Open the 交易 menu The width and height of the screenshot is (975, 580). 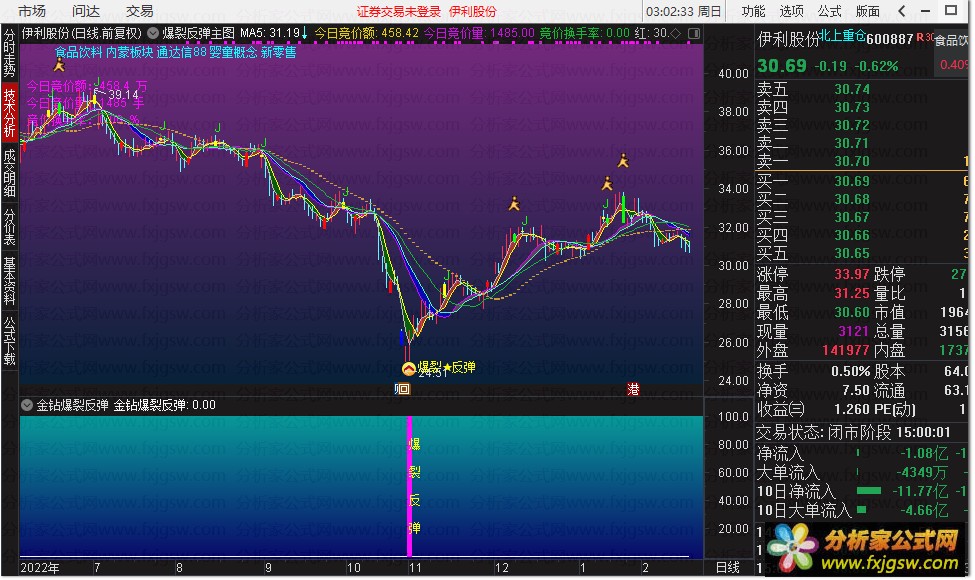139,11
